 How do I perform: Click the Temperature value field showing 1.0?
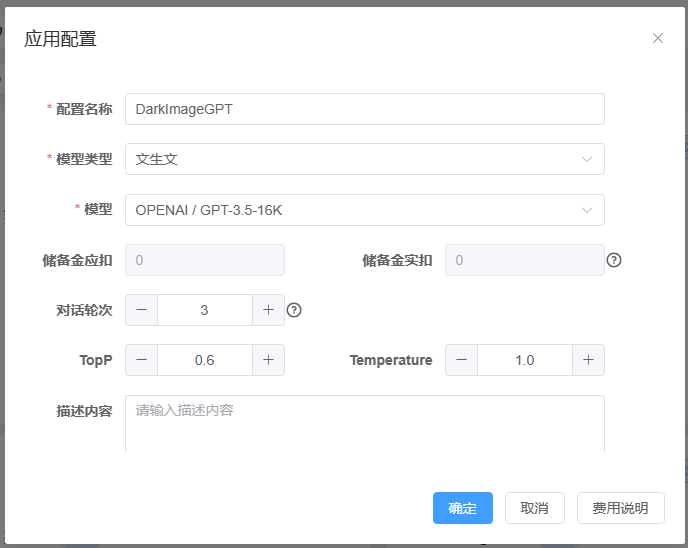tap(524, 360)
